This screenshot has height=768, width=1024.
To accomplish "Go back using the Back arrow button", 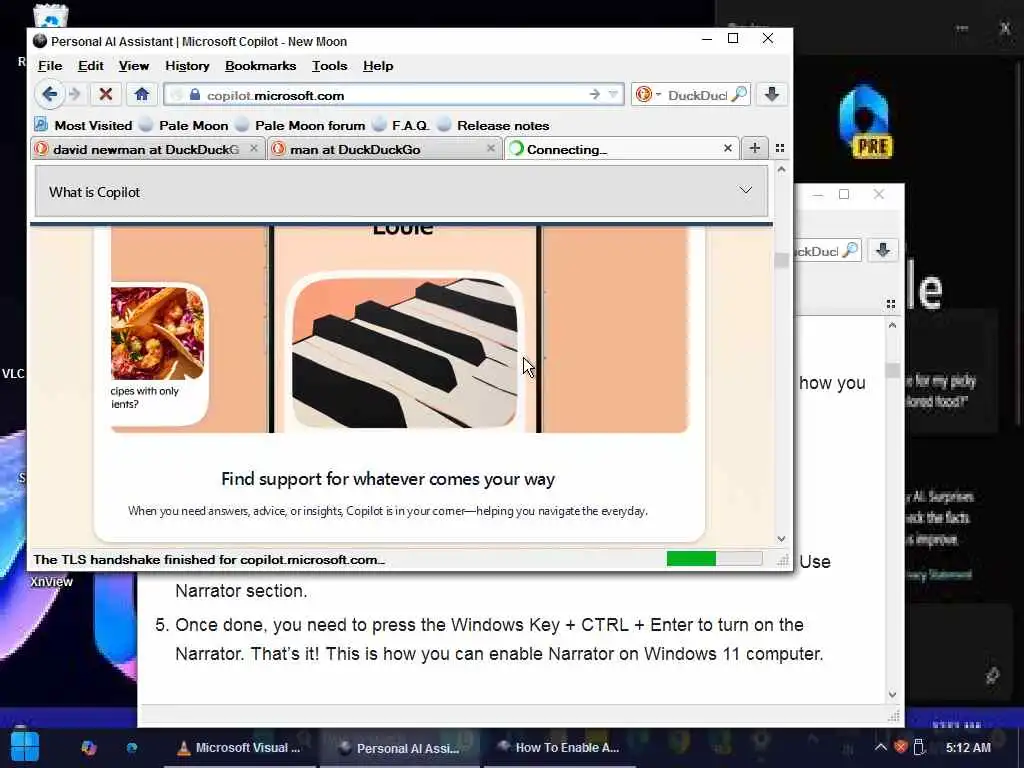I will 50,95.
